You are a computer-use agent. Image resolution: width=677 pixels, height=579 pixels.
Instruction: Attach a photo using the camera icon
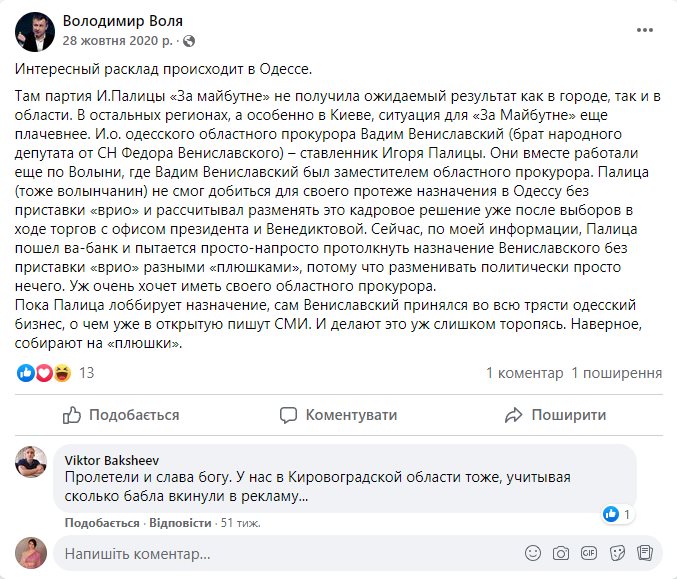point(561,553)
